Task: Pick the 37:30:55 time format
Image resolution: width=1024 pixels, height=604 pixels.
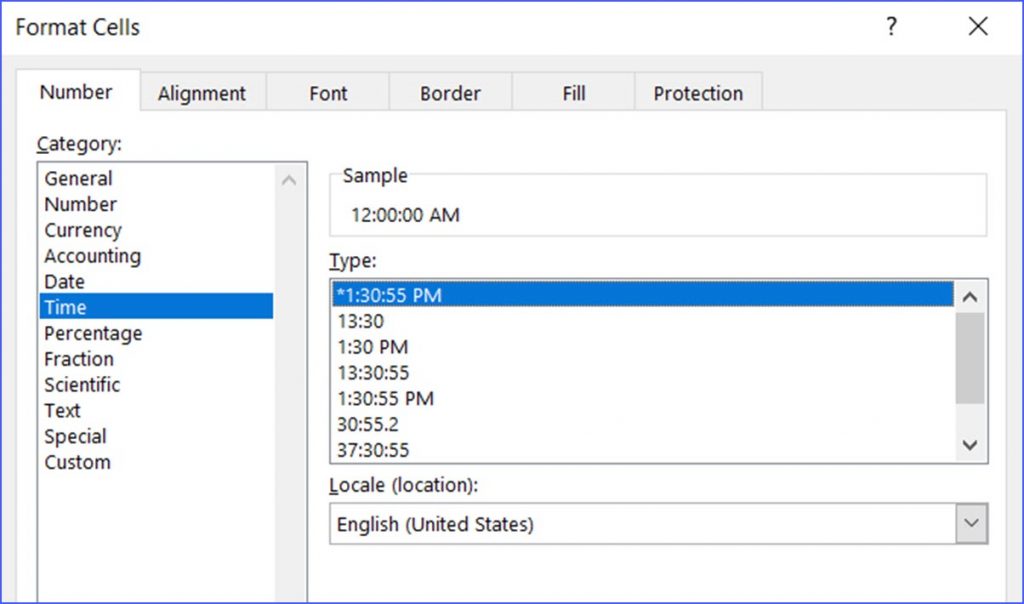Action: click(x=373, y=450)
